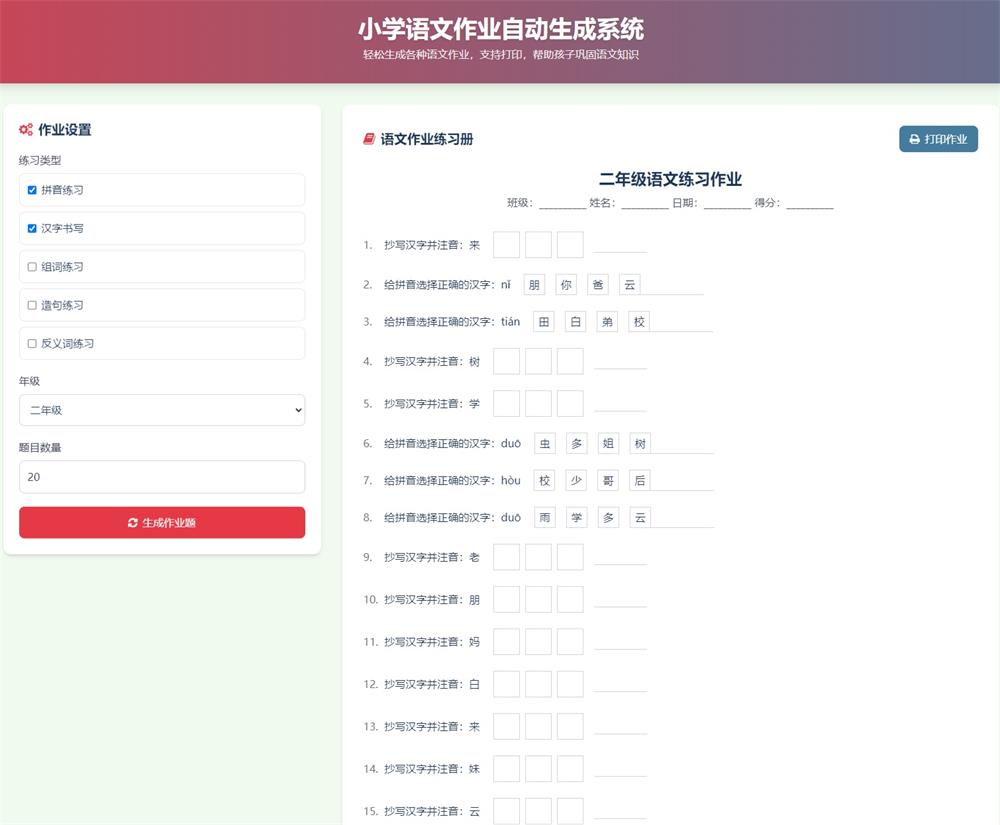1000x825 pixels.
Task: Select option 白 in question 3
Action: click(576, 322)
